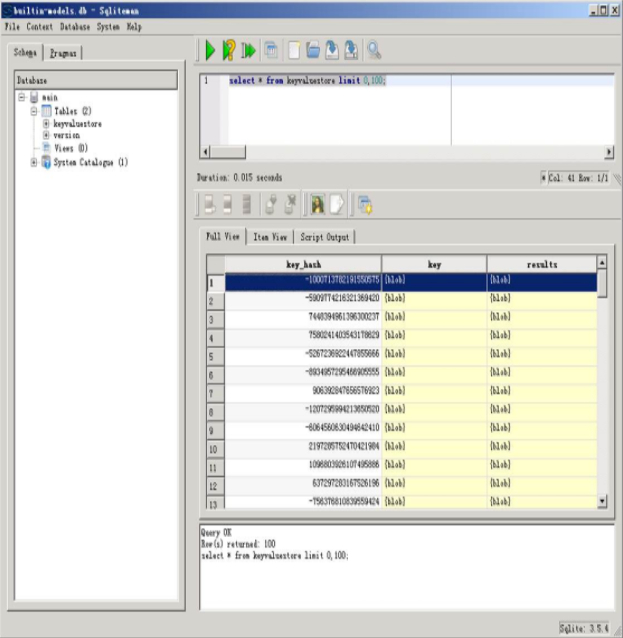
Task: Select the Full View tab
Action: (223, 236)
